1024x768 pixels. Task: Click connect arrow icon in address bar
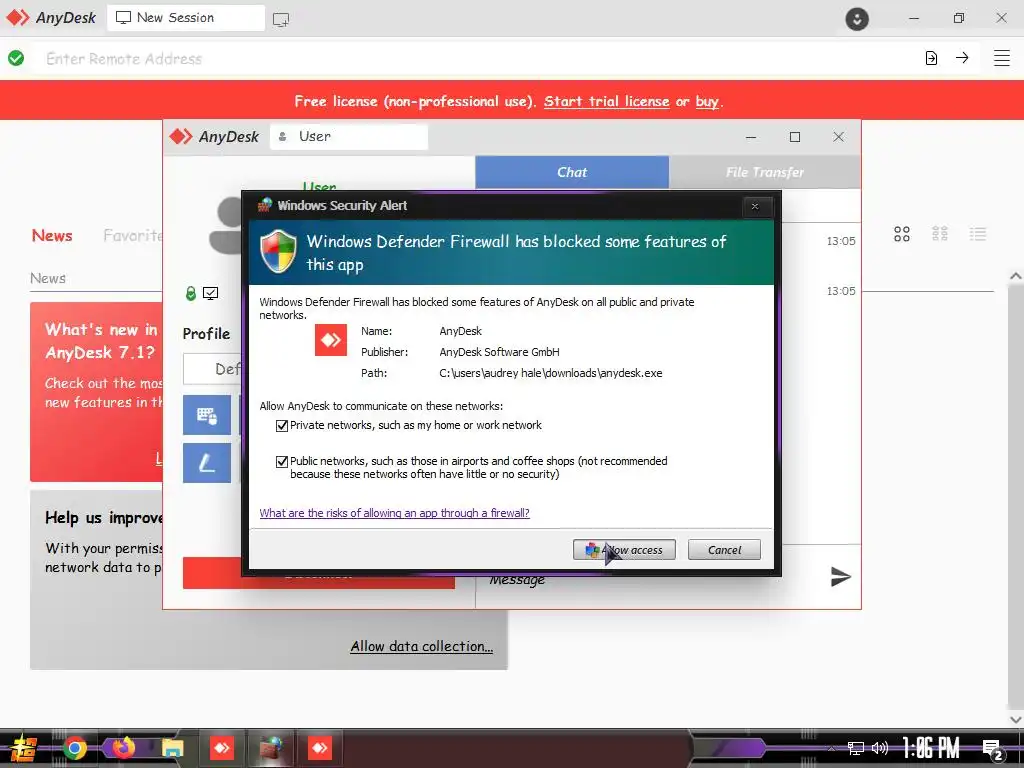tap(962, 58)
